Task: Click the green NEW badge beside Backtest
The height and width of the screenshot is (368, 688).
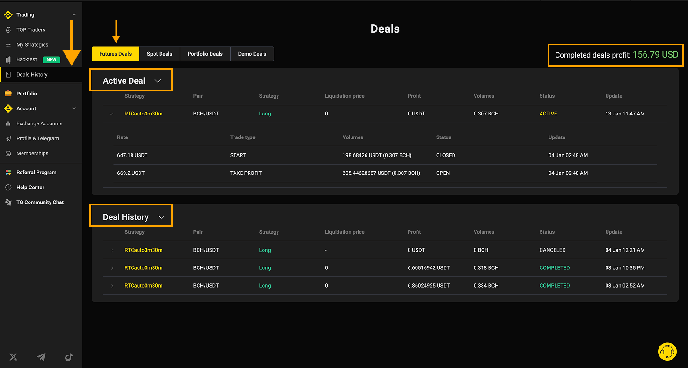Action: click(x=51, y=60)
